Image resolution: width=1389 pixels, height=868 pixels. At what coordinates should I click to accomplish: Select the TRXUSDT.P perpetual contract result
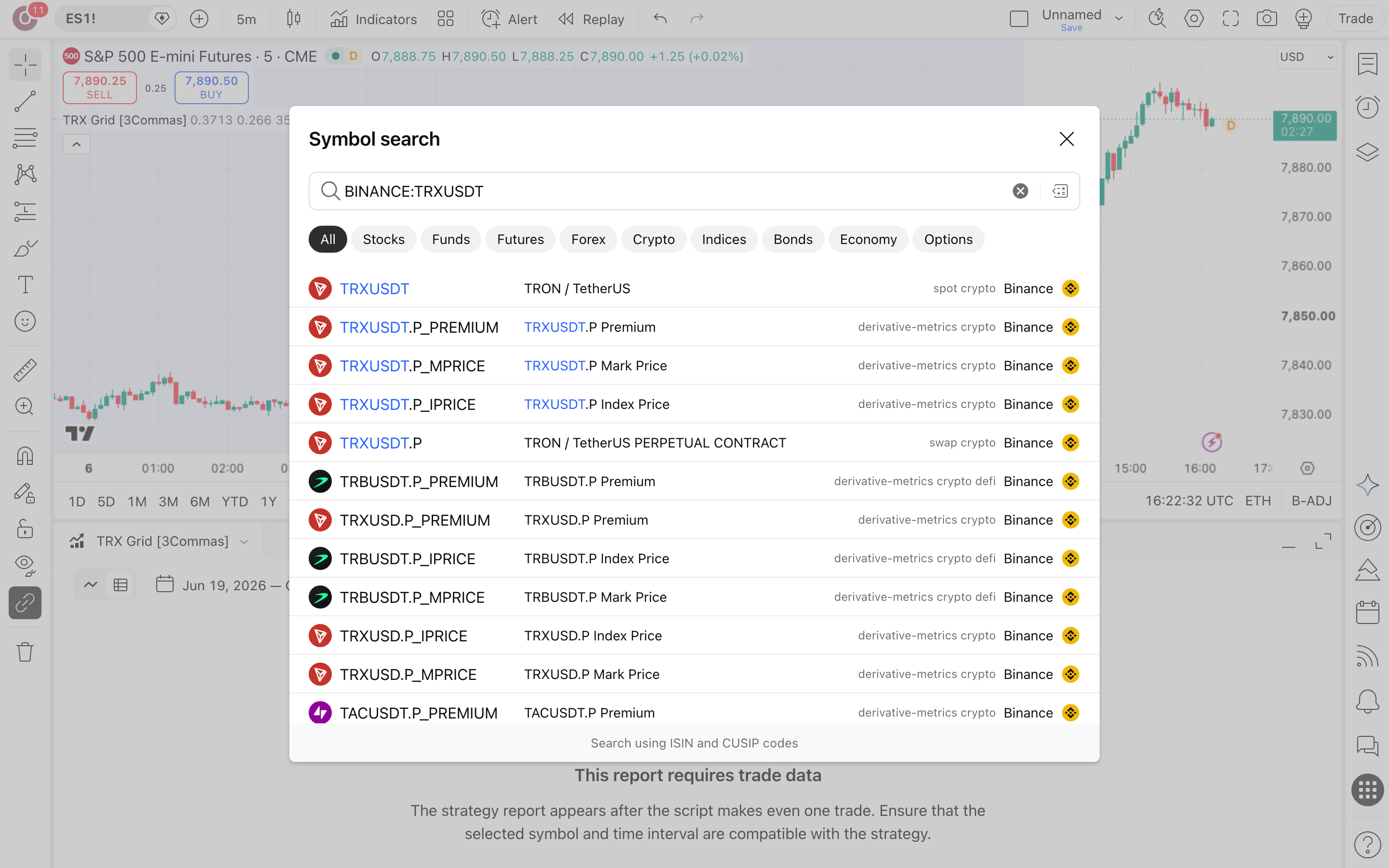[x=694, y=443]
